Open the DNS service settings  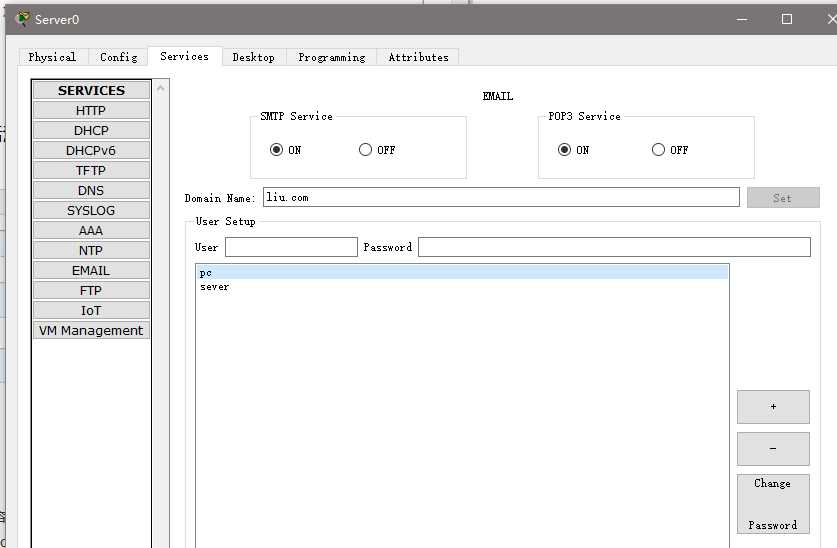coord(91,190)
